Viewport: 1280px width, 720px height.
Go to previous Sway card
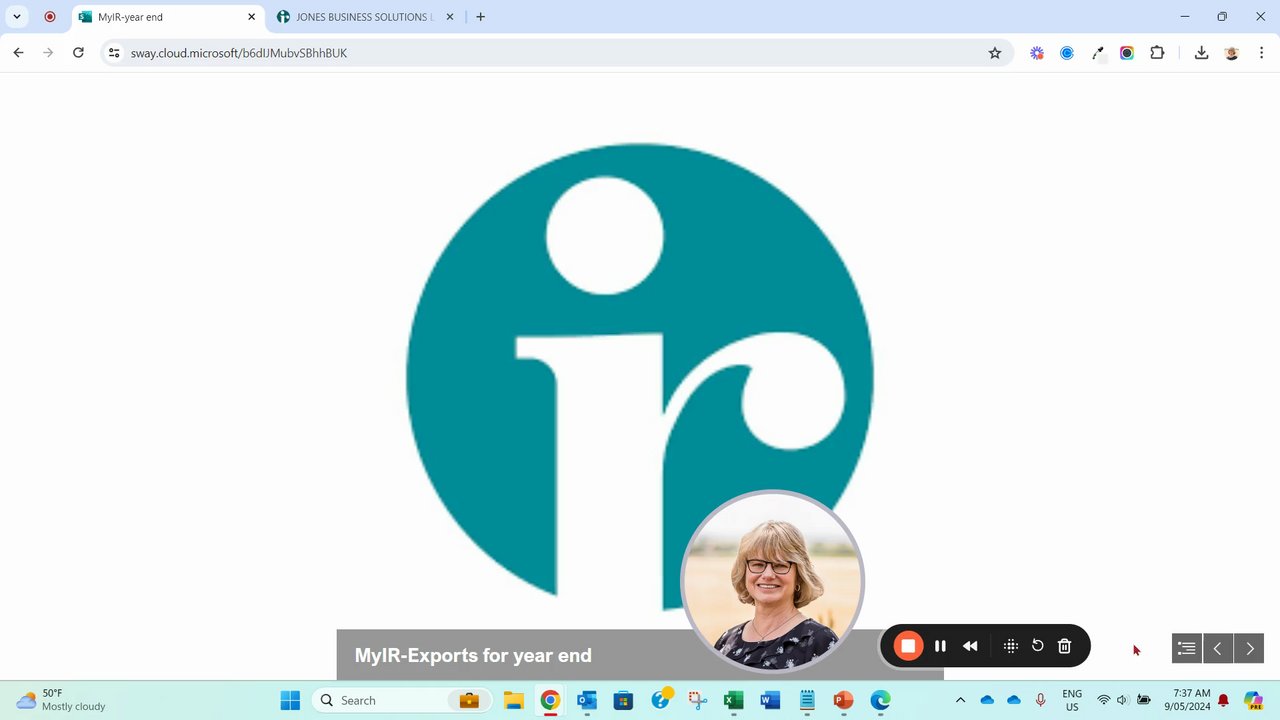click(1218, 648)
